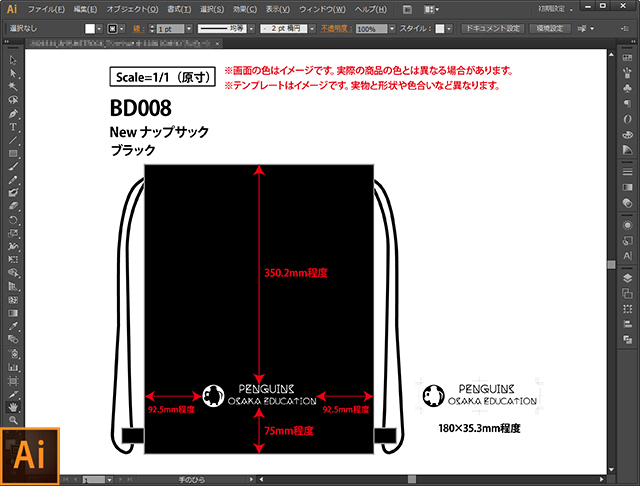Expand the collapsed tools panel arrows
640x486 pixels.
pos(7,42)
